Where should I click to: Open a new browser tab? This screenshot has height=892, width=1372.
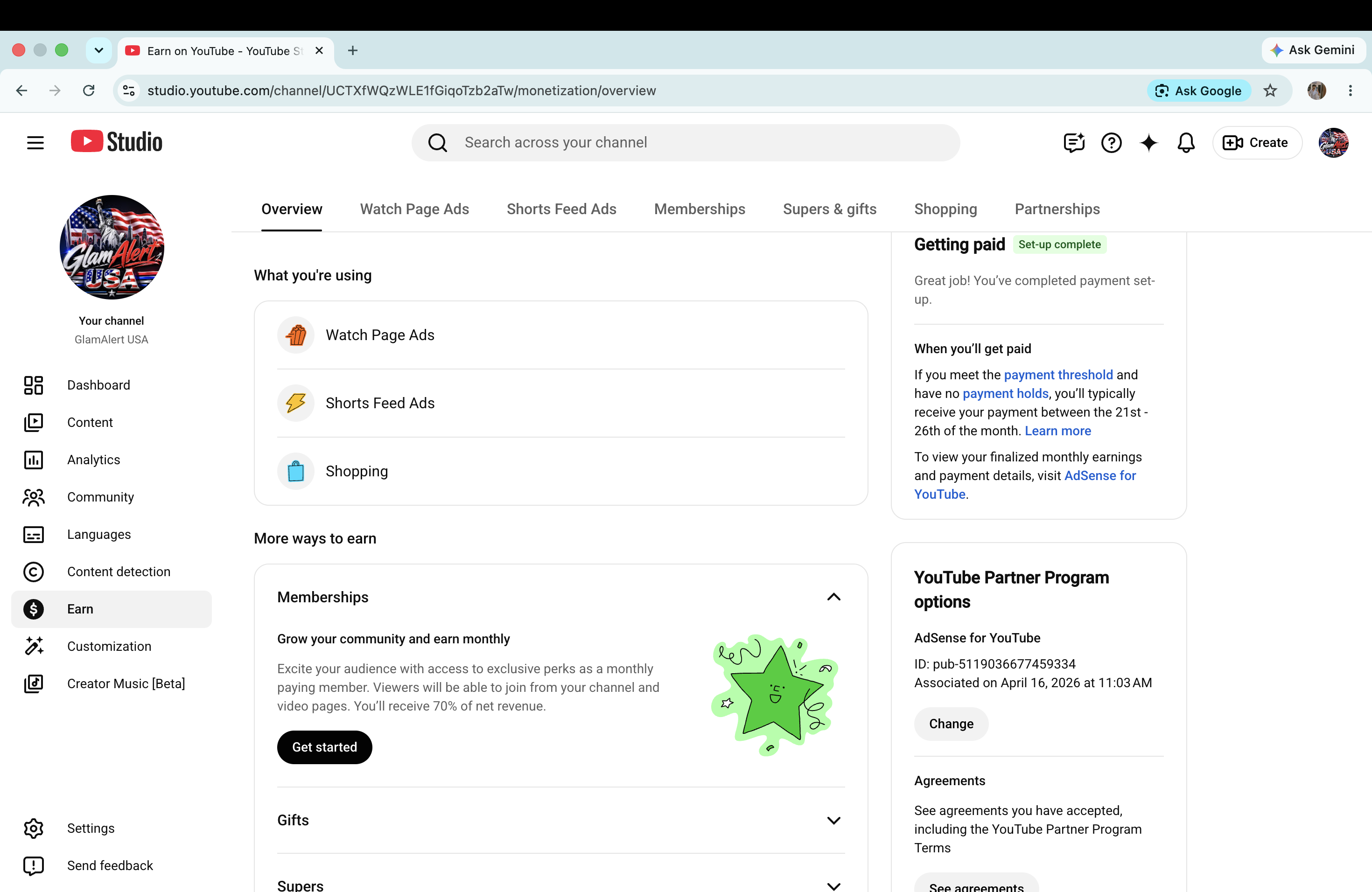coord(353,51)
